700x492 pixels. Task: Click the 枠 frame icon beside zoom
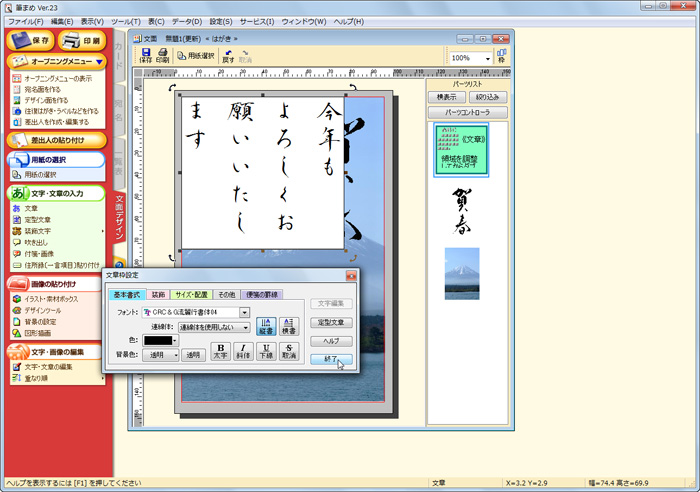502,59
